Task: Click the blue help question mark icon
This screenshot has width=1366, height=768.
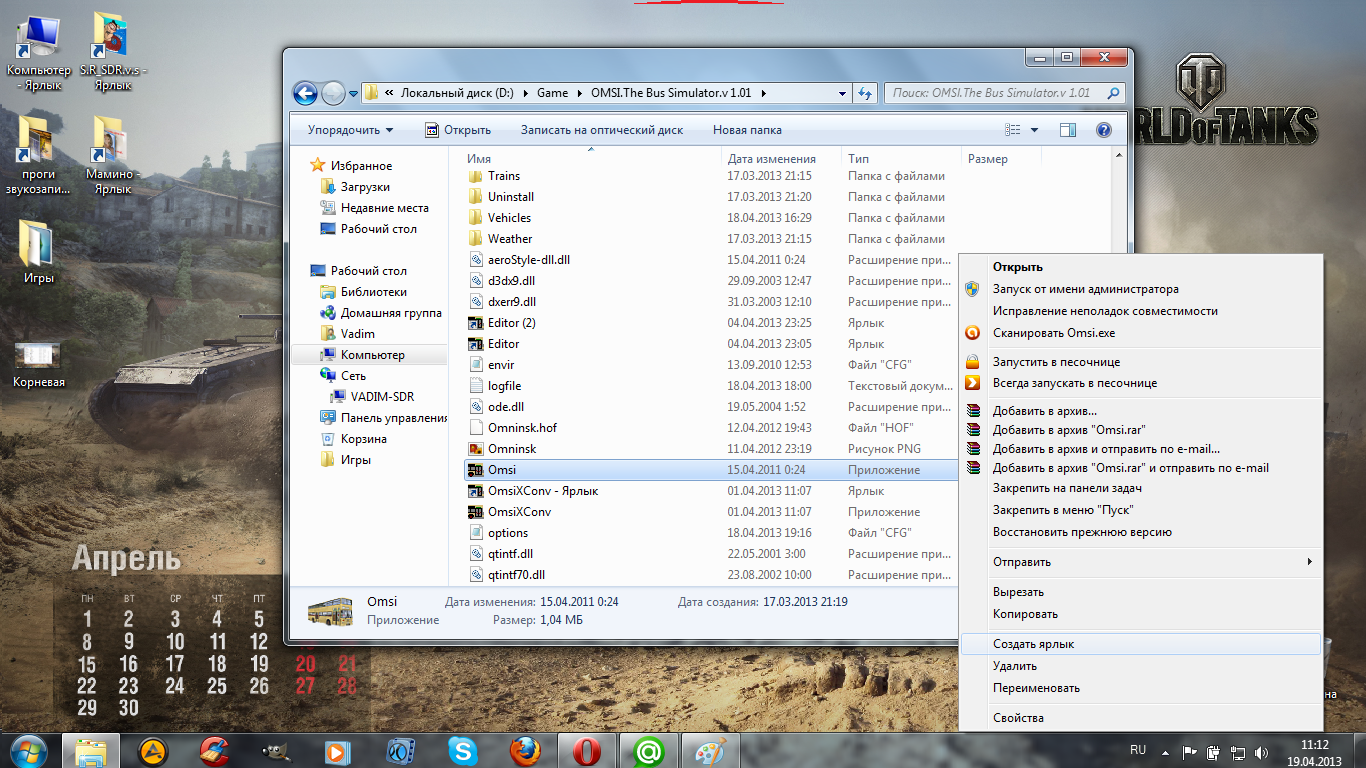Action: tap(1104, 130)
